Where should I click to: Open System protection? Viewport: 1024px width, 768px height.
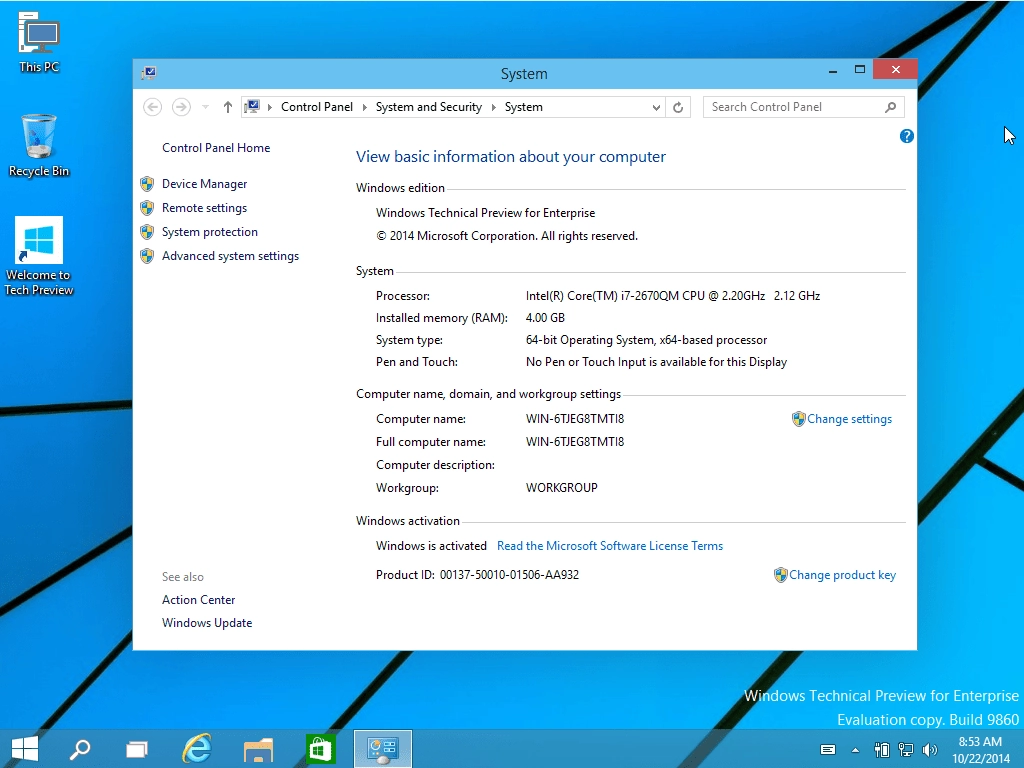click(210, 232)
